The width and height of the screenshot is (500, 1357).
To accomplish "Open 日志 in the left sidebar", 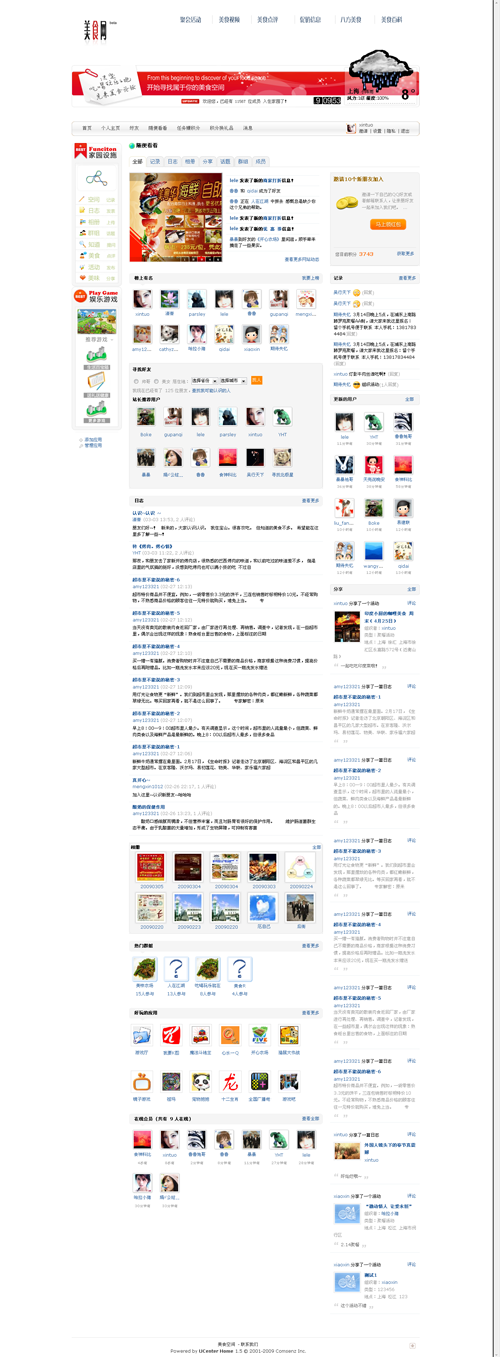I will coord(93,211).
